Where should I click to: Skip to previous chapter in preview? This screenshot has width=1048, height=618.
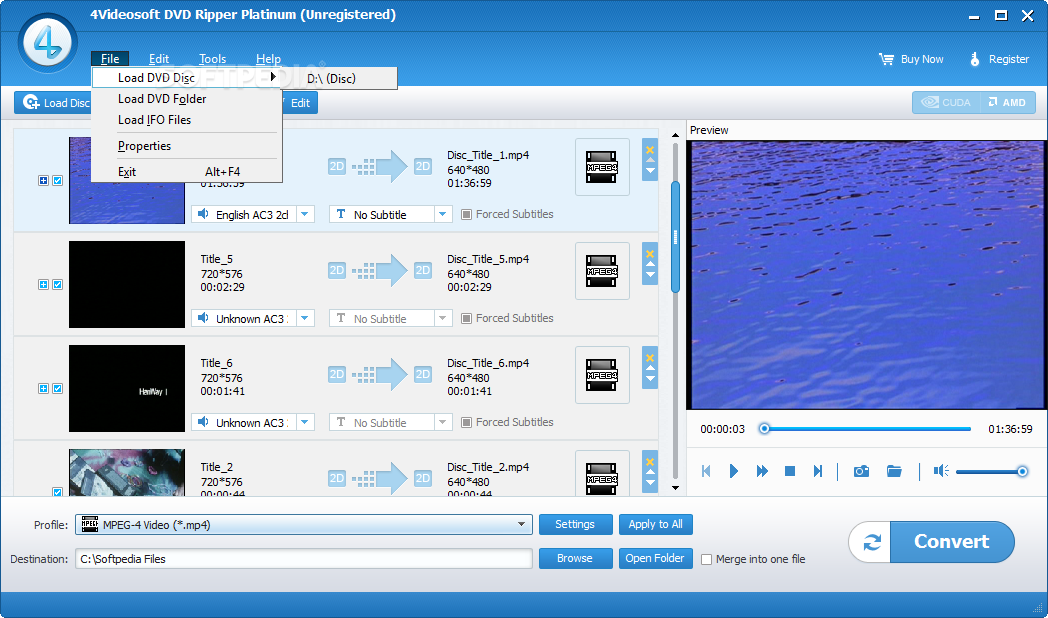tap(706, 471)
